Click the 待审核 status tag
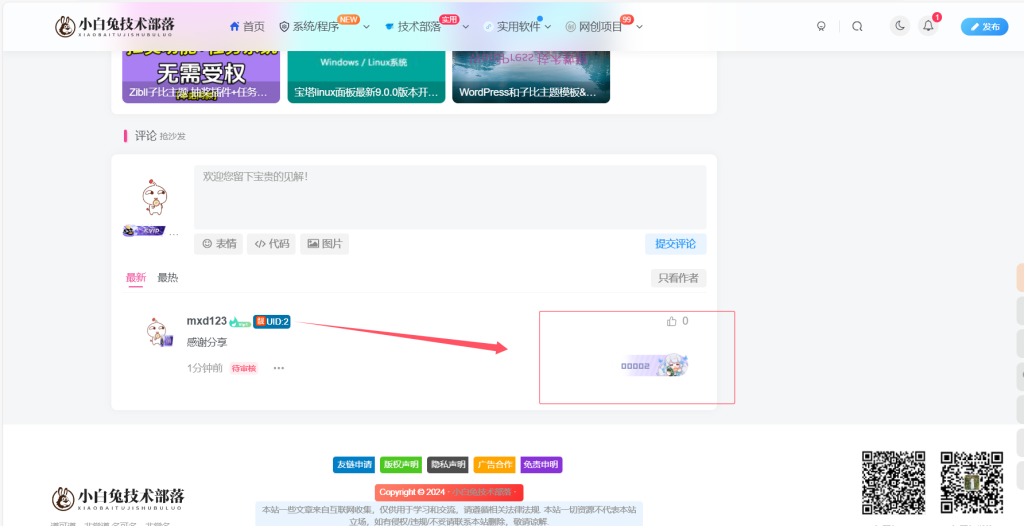This screenshot has height=526, width=1024. (244, 369)
